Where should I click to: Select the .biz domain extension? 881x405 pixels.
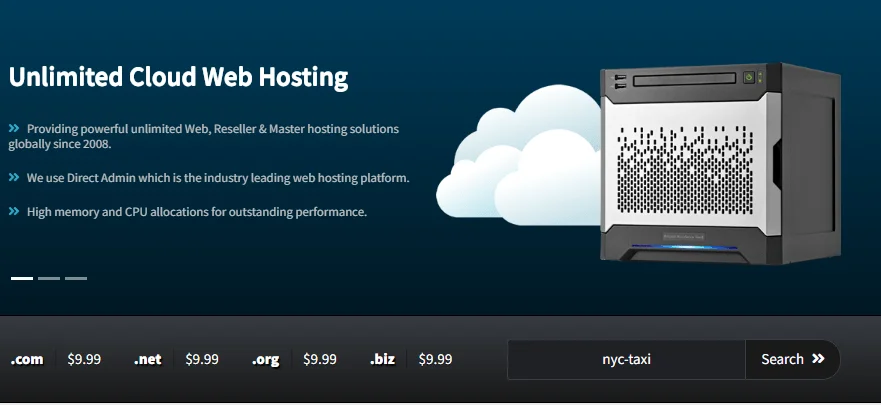coord(383,359)
